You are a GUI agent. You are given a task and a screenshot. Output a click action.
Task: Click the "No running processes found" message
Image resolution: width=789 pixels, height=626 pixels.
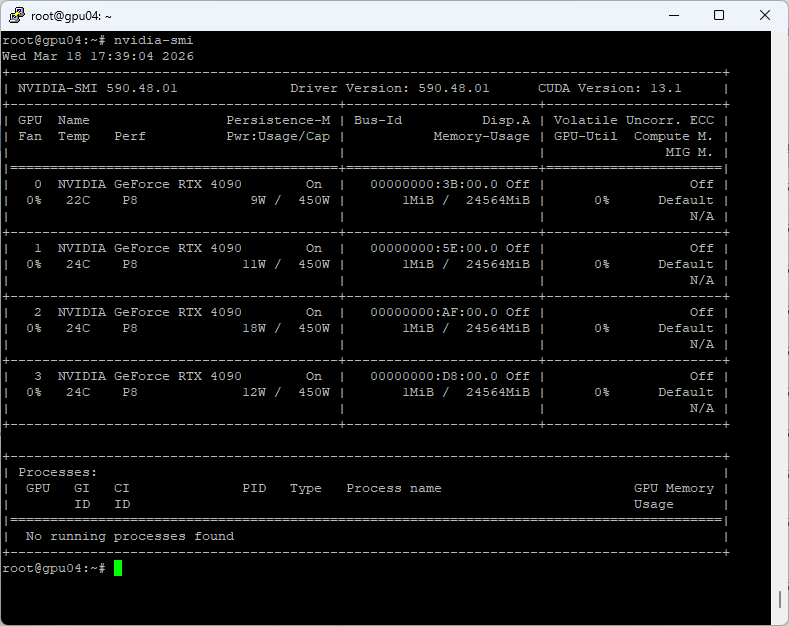(130, 536)
